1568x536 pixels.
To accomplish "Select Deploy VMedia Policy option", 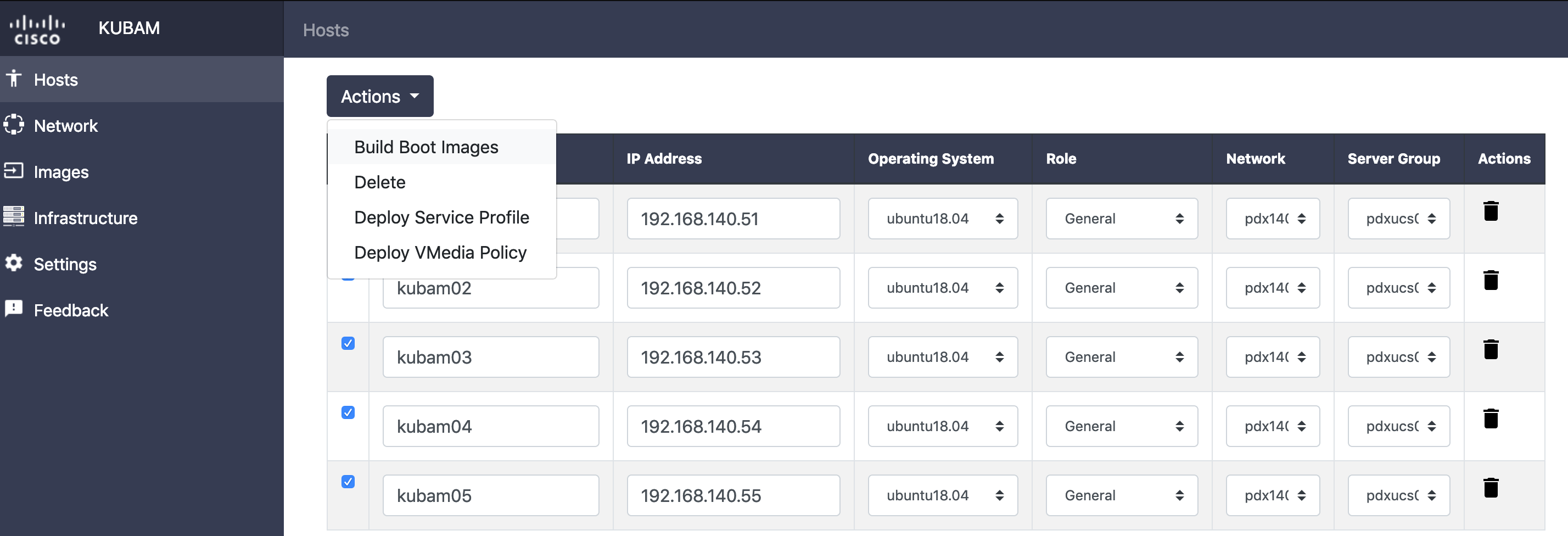I will point(442,253).
